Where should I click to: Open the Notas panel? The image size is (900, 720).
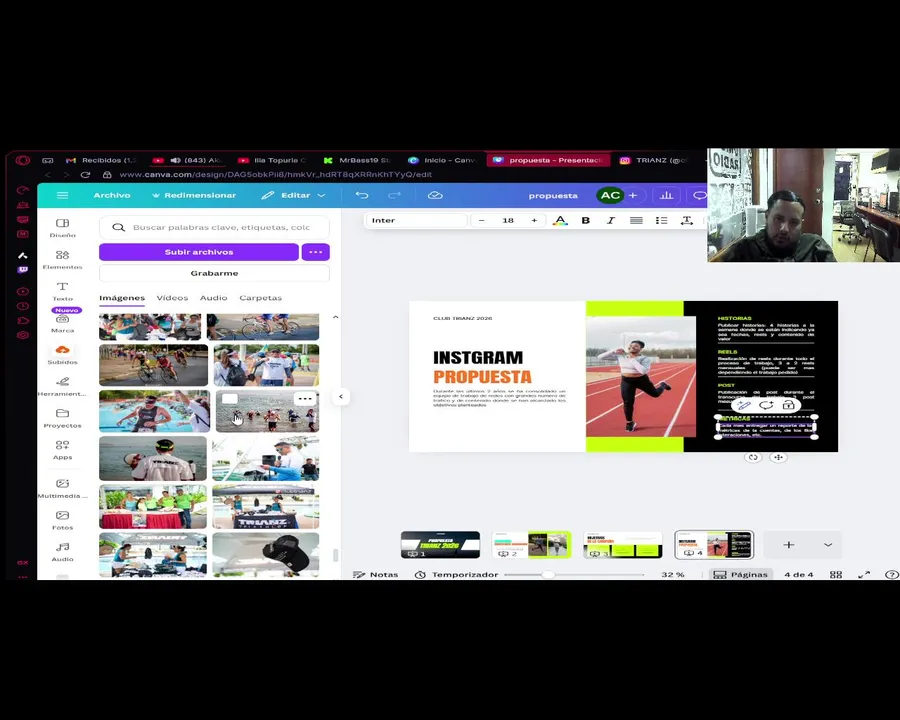coord(375,574)
